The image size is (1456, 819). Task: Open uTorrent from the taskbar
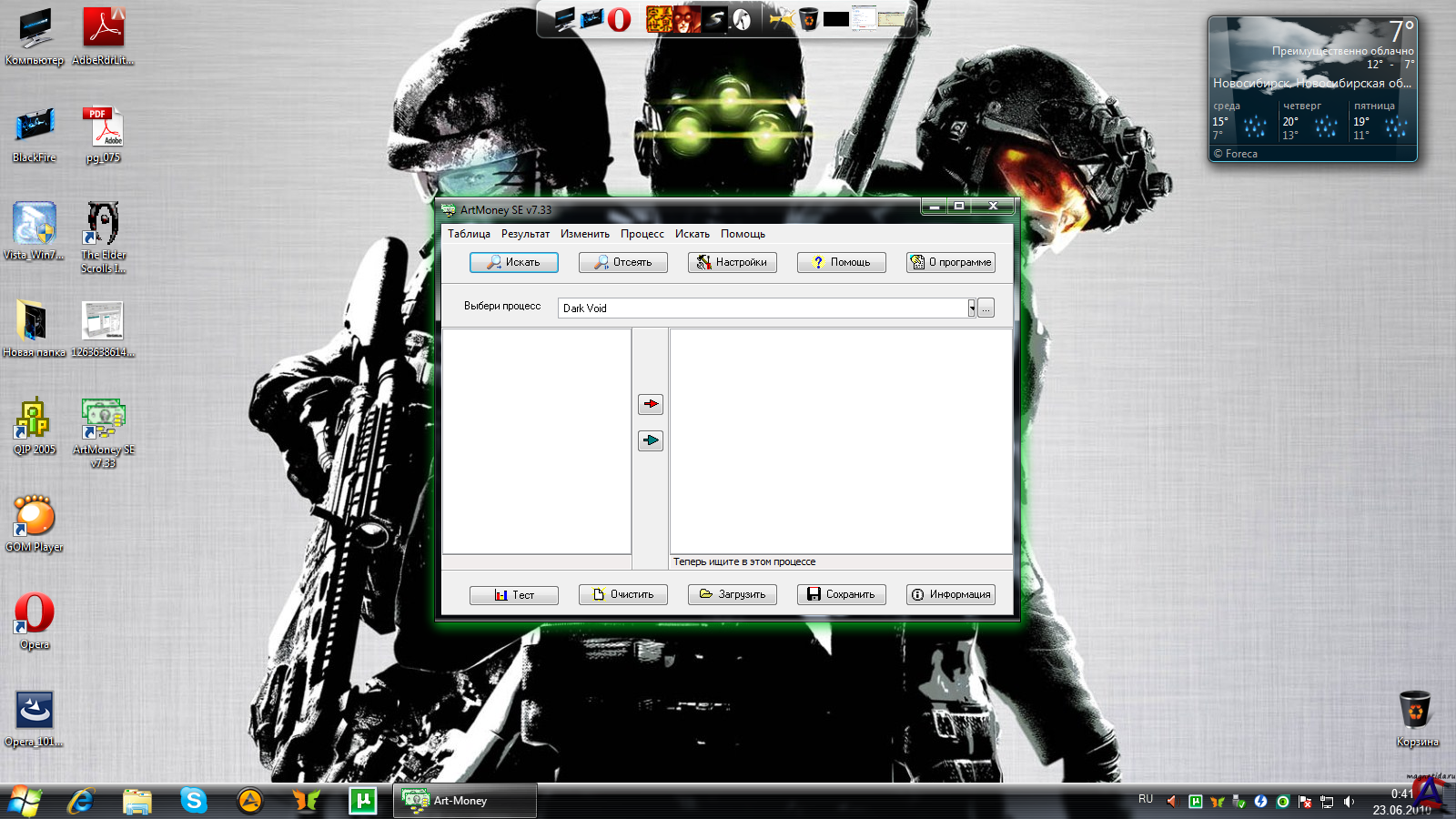pyautogui.click(x=362, y=801)
